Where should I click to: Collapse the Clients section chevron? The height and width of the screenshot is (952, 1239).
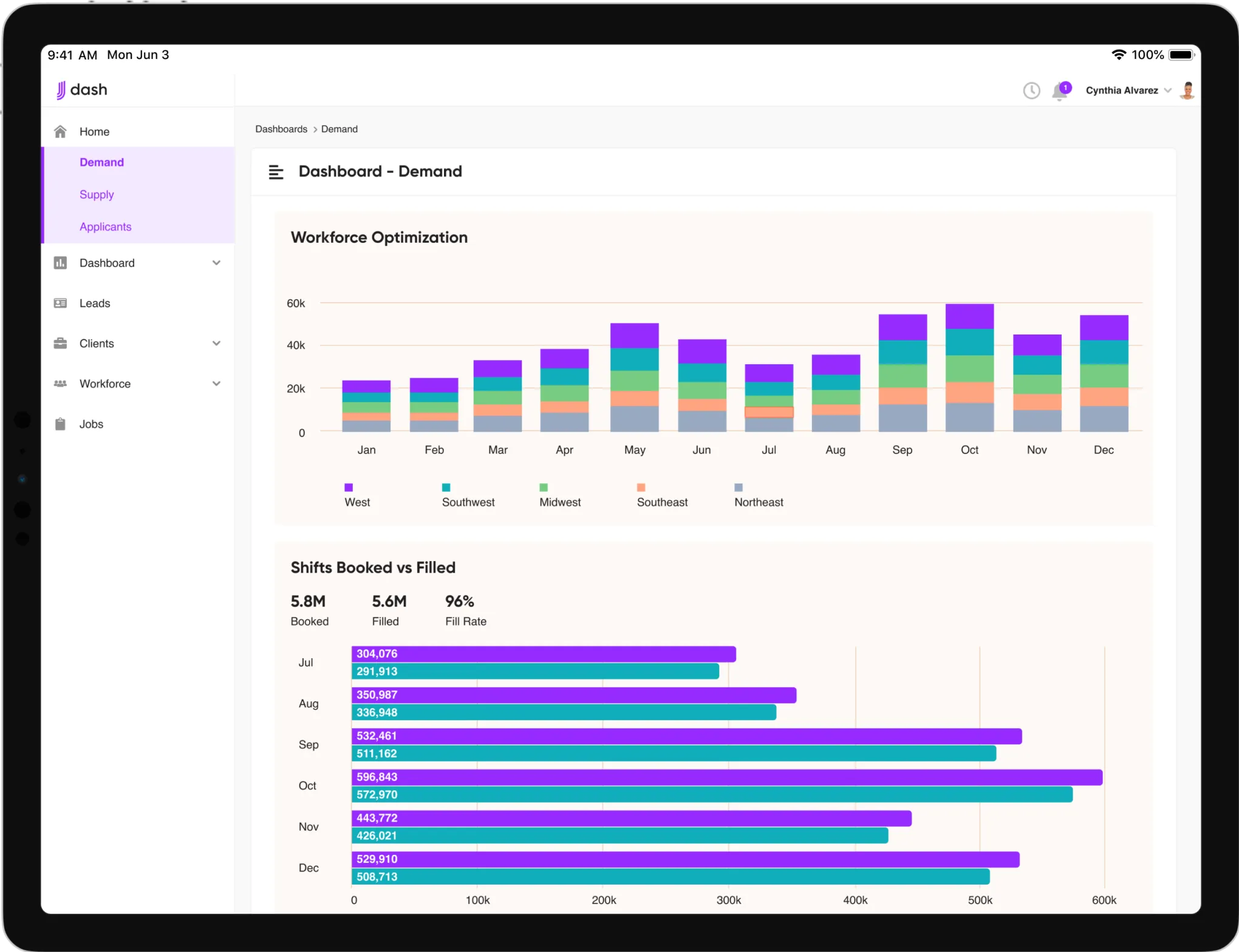(217, 343)
